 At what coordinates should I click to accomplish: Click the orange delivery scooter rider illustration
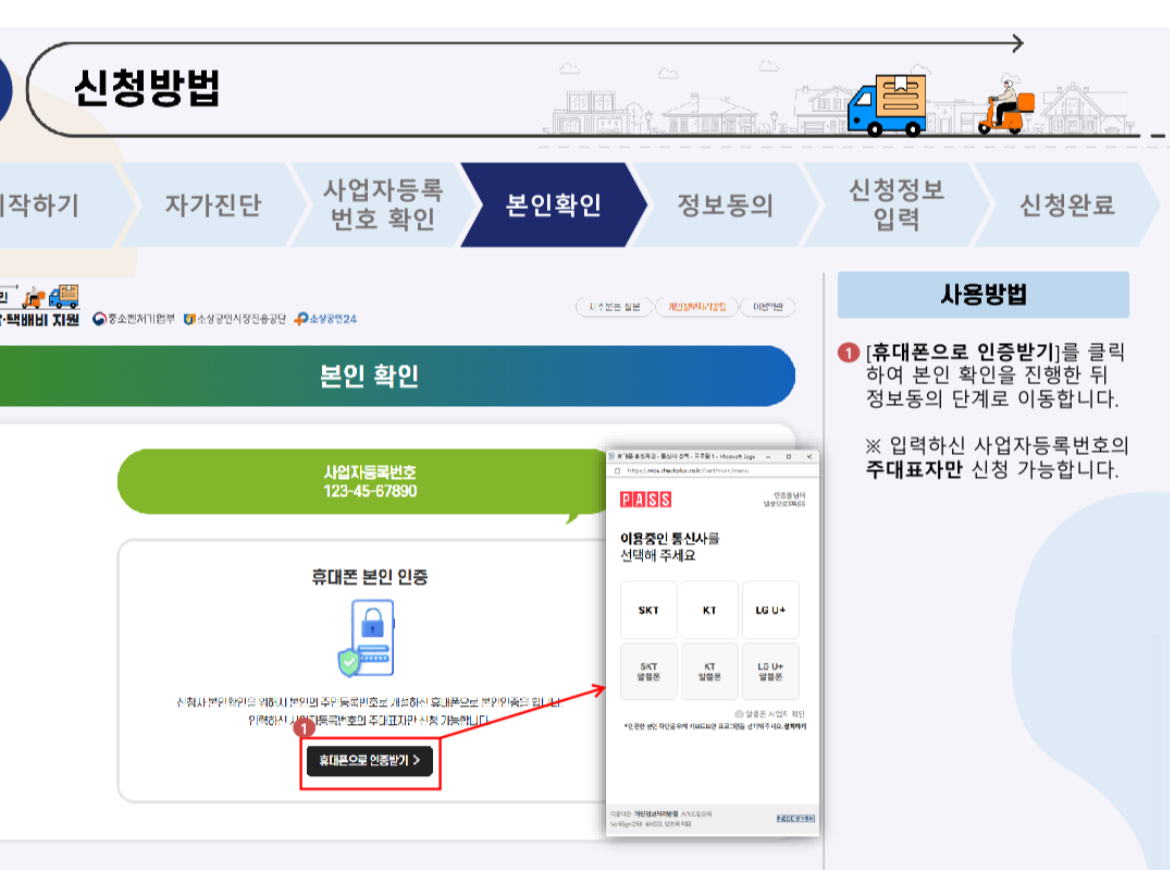(1006, 108)
